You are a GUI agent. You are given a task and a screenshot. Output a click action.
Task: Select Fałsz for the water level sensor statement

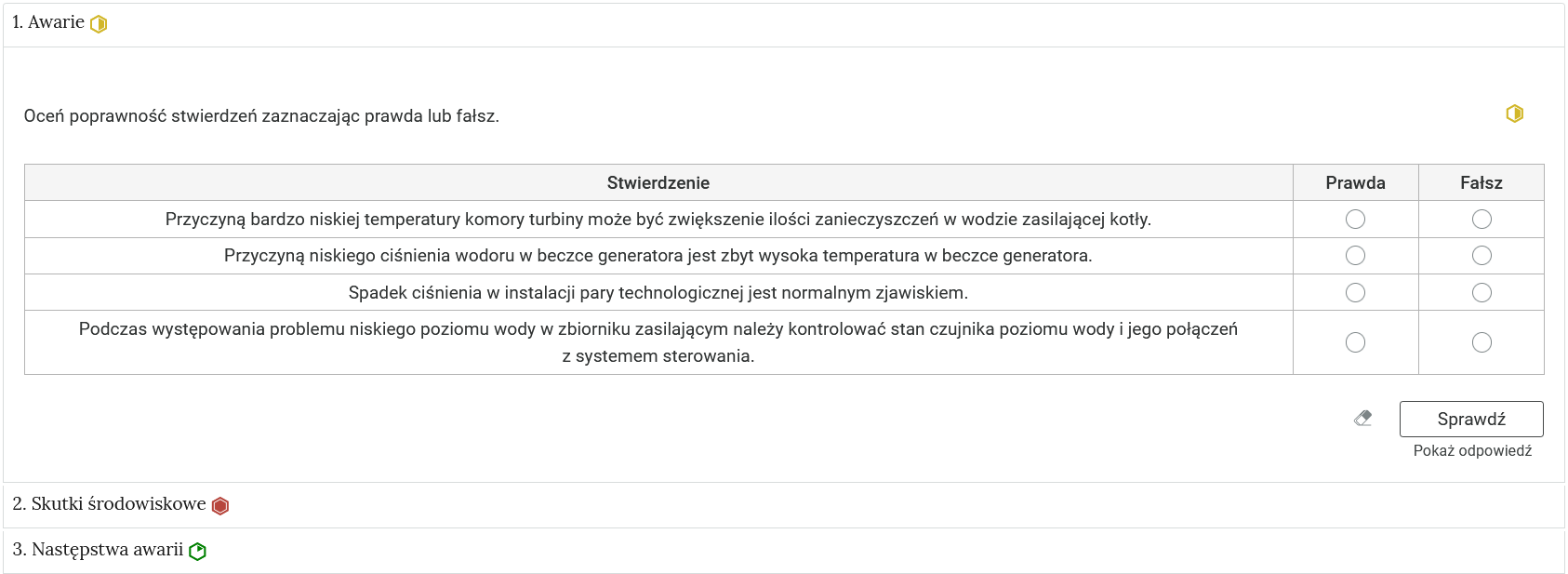1481,341
